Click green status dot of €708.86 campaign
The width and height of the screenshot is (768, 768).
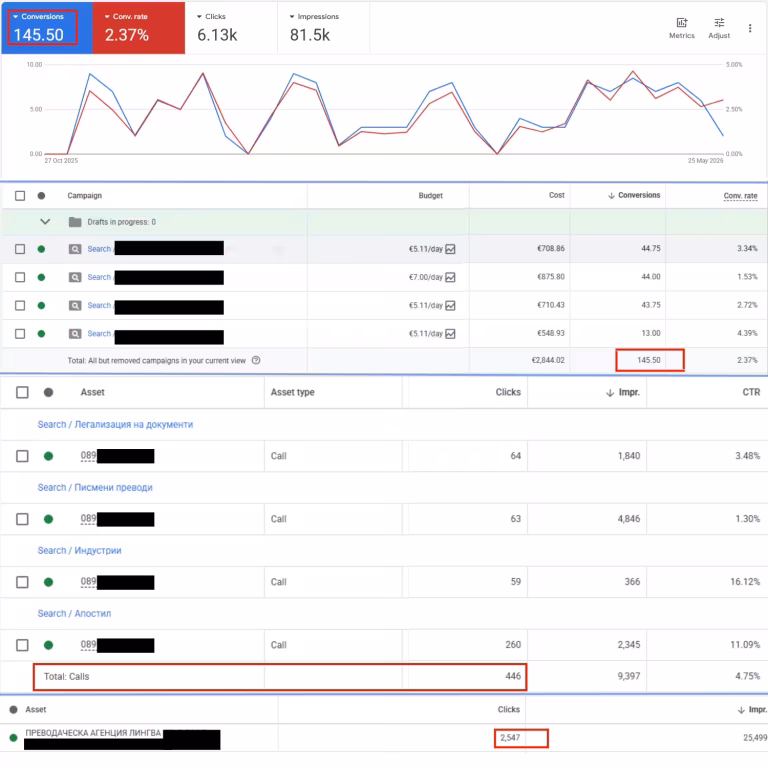click(41, 249)
